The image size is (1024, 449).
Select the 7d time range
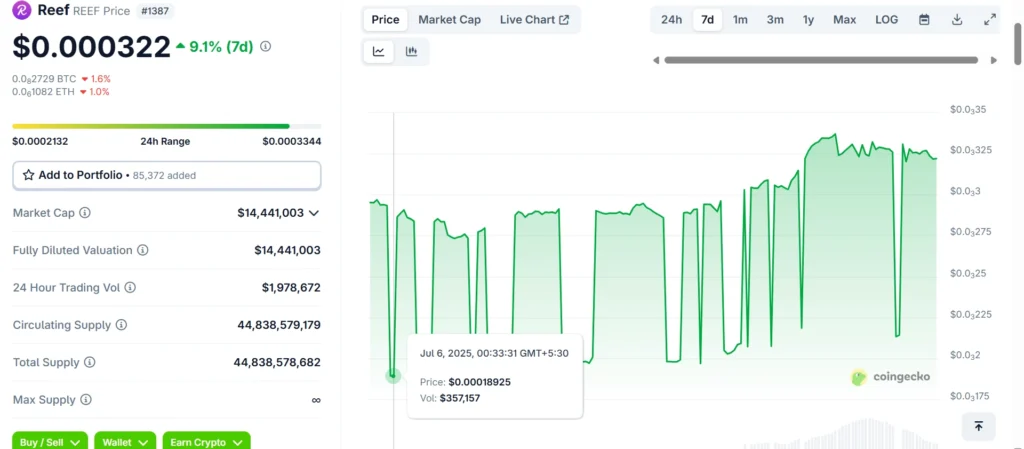coord(707,20)
